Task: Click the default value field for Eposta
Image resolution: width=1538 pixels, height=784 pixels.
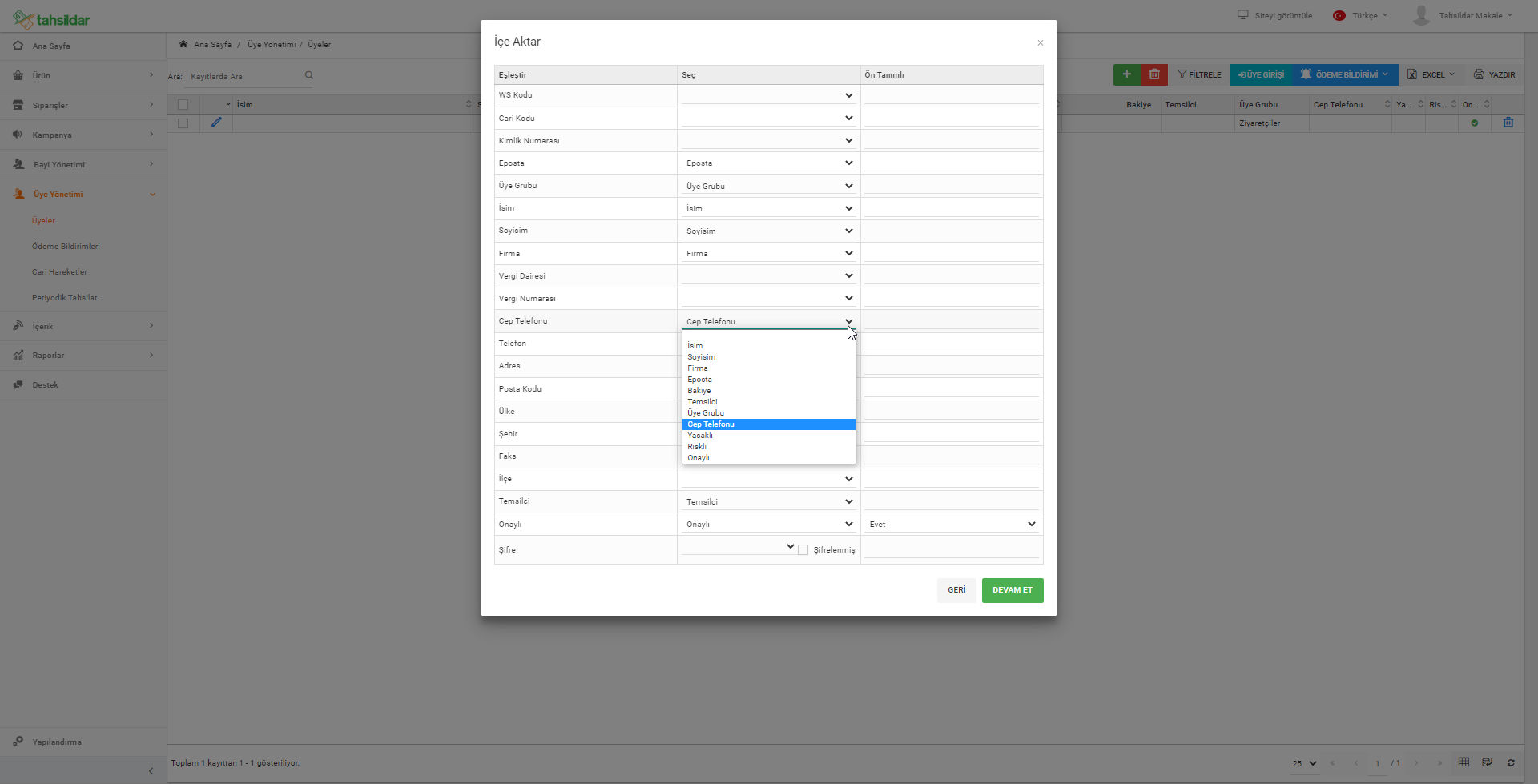Action: pyautogui.click(x=952, y=163)
